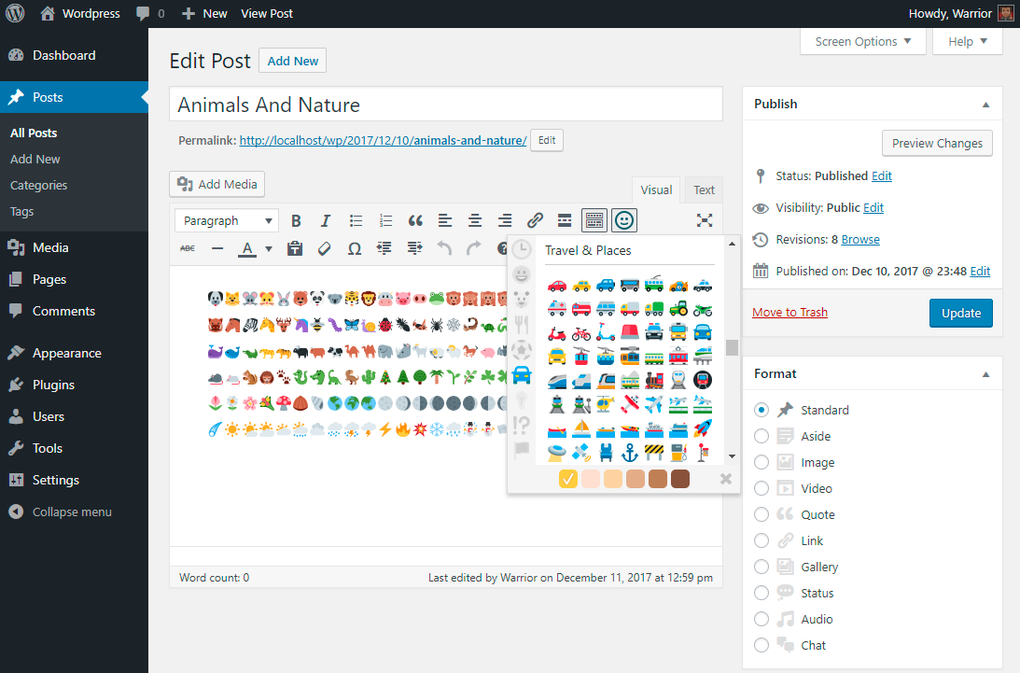Select the Paste as text tool
Viewport: 1020px width, 673px height.
point(294,248)
